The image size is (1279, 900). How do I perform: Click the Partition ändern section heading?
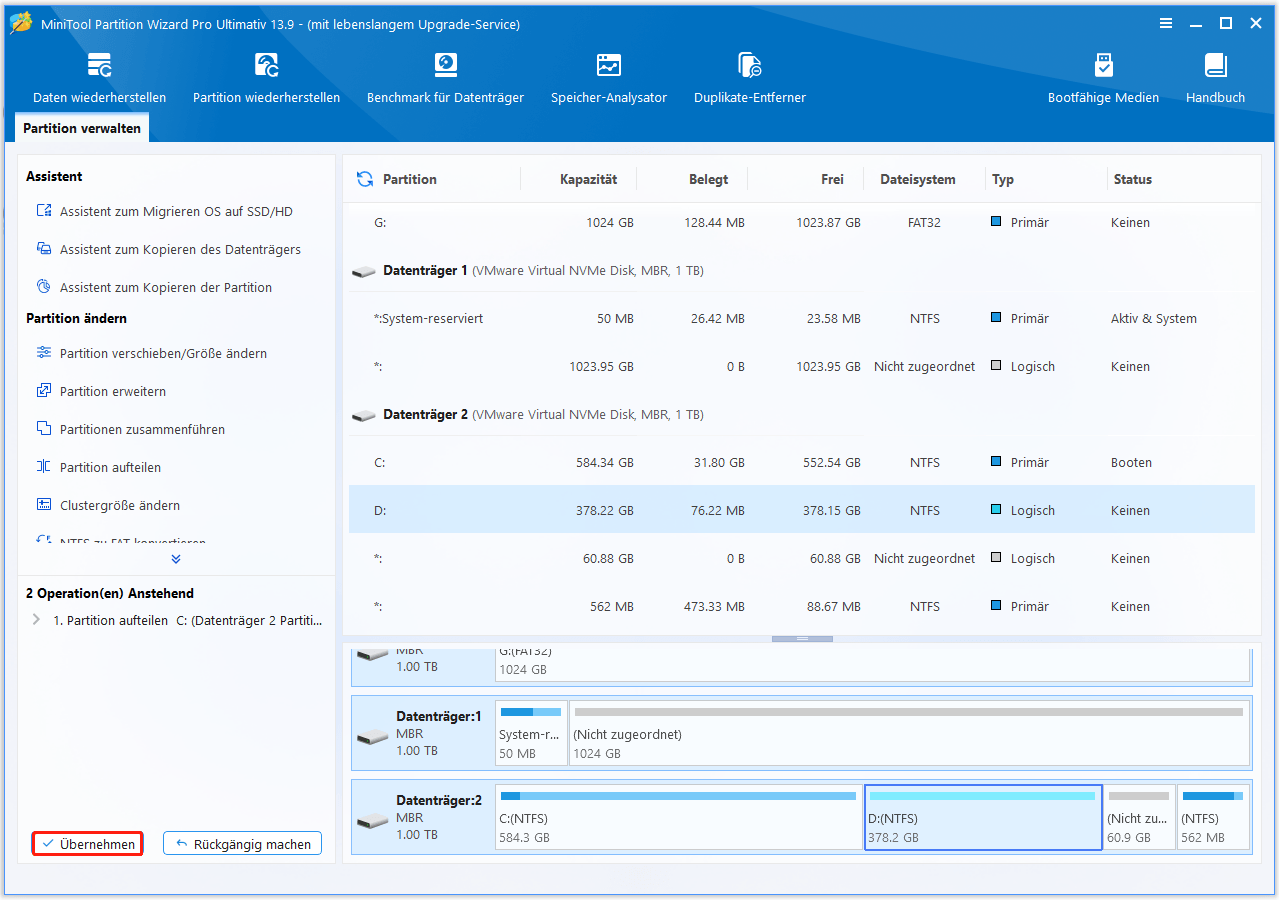pos(76,319)
